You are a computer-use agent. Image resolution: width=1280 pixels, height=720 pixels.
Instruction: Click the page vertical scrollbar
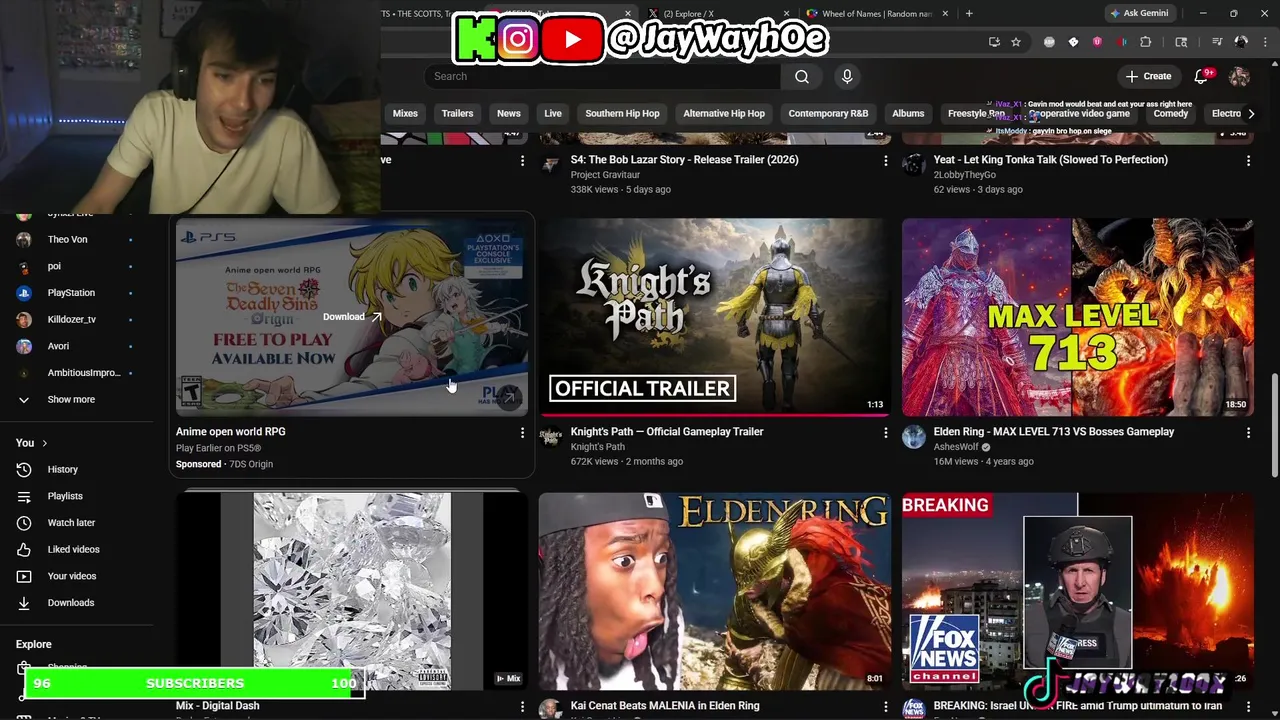pos(1274,427)
